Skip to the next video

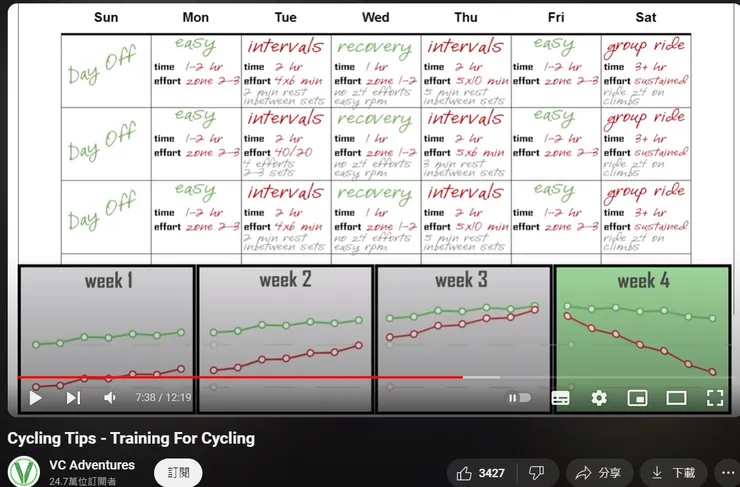coord(73,398)
